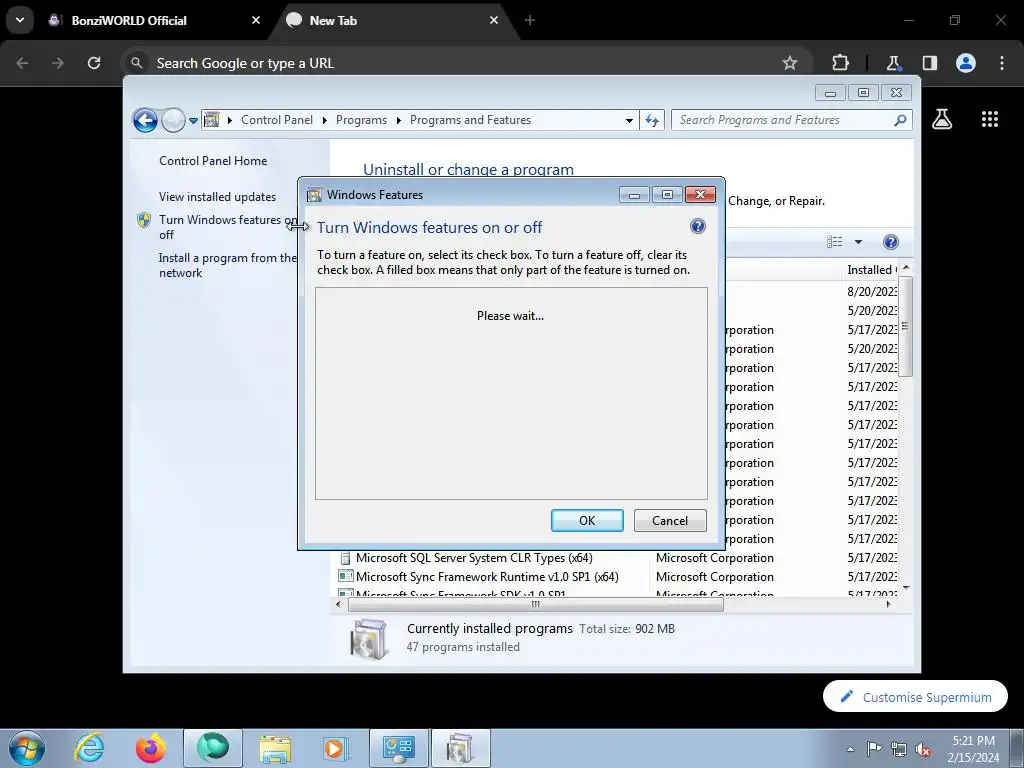Toggle the browser side panel icon
Viewport: 1024px width, 768px height.
[x=929, y=63]
